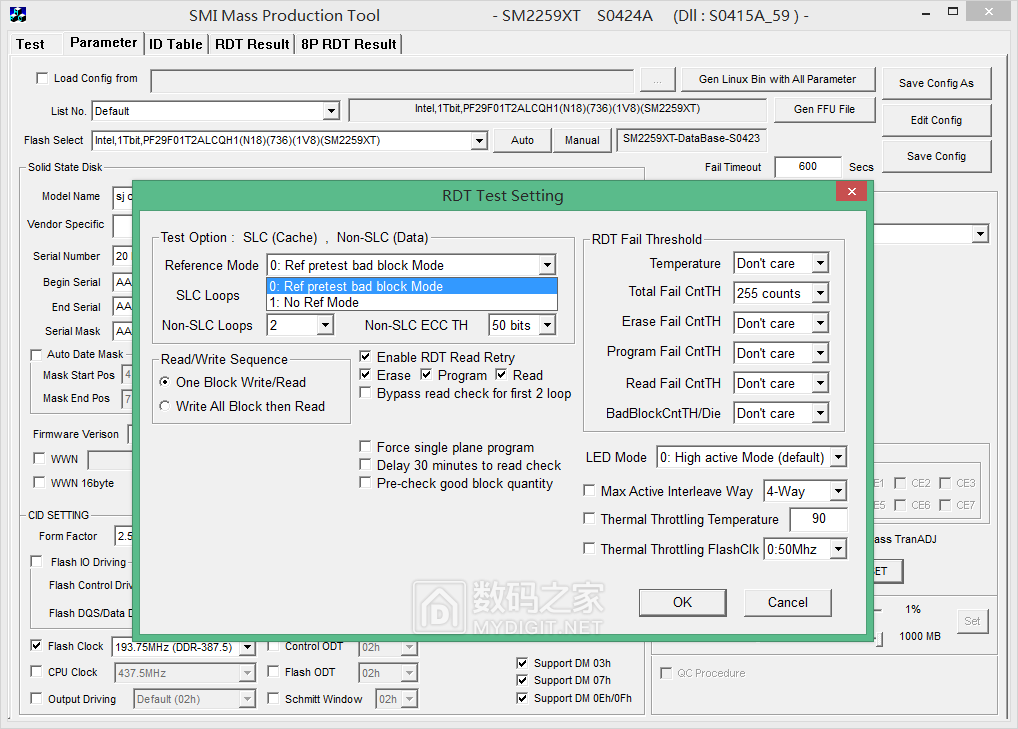Toggle Enable RDT Read Retry checkbox
Screen dimensions: 1018x729
click(x=366, y=357)
